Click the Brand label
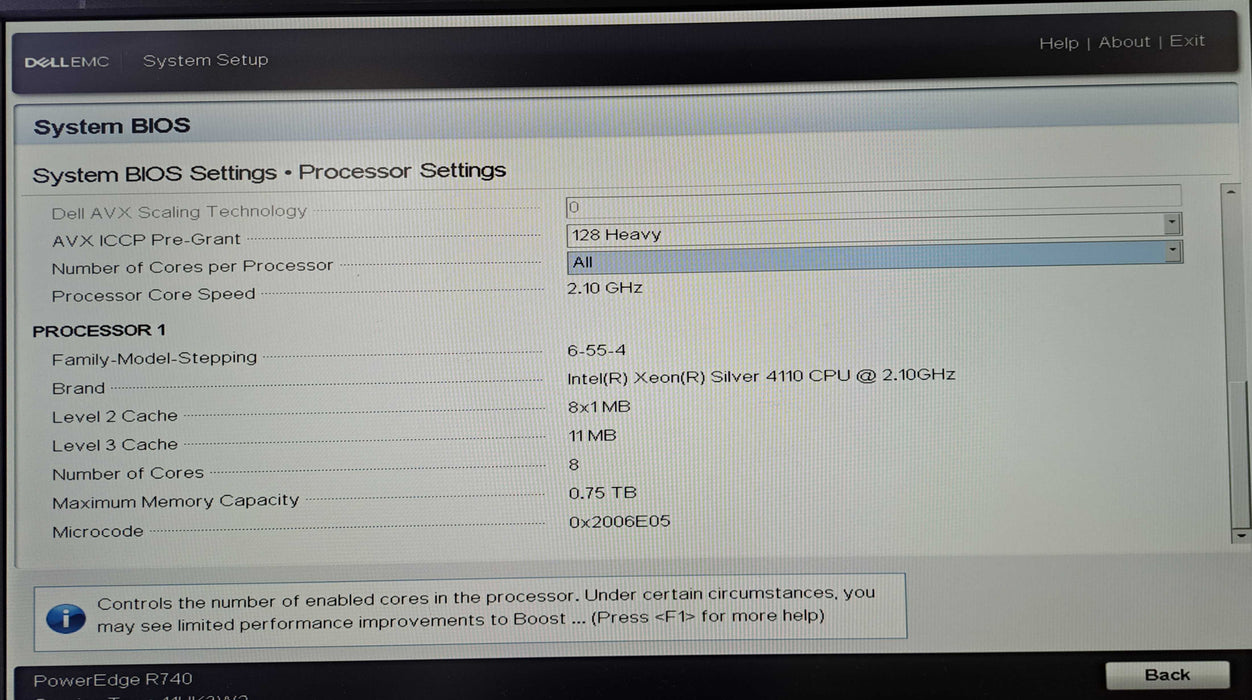The width and height of the screenshot is (1252, 700). 78,388
